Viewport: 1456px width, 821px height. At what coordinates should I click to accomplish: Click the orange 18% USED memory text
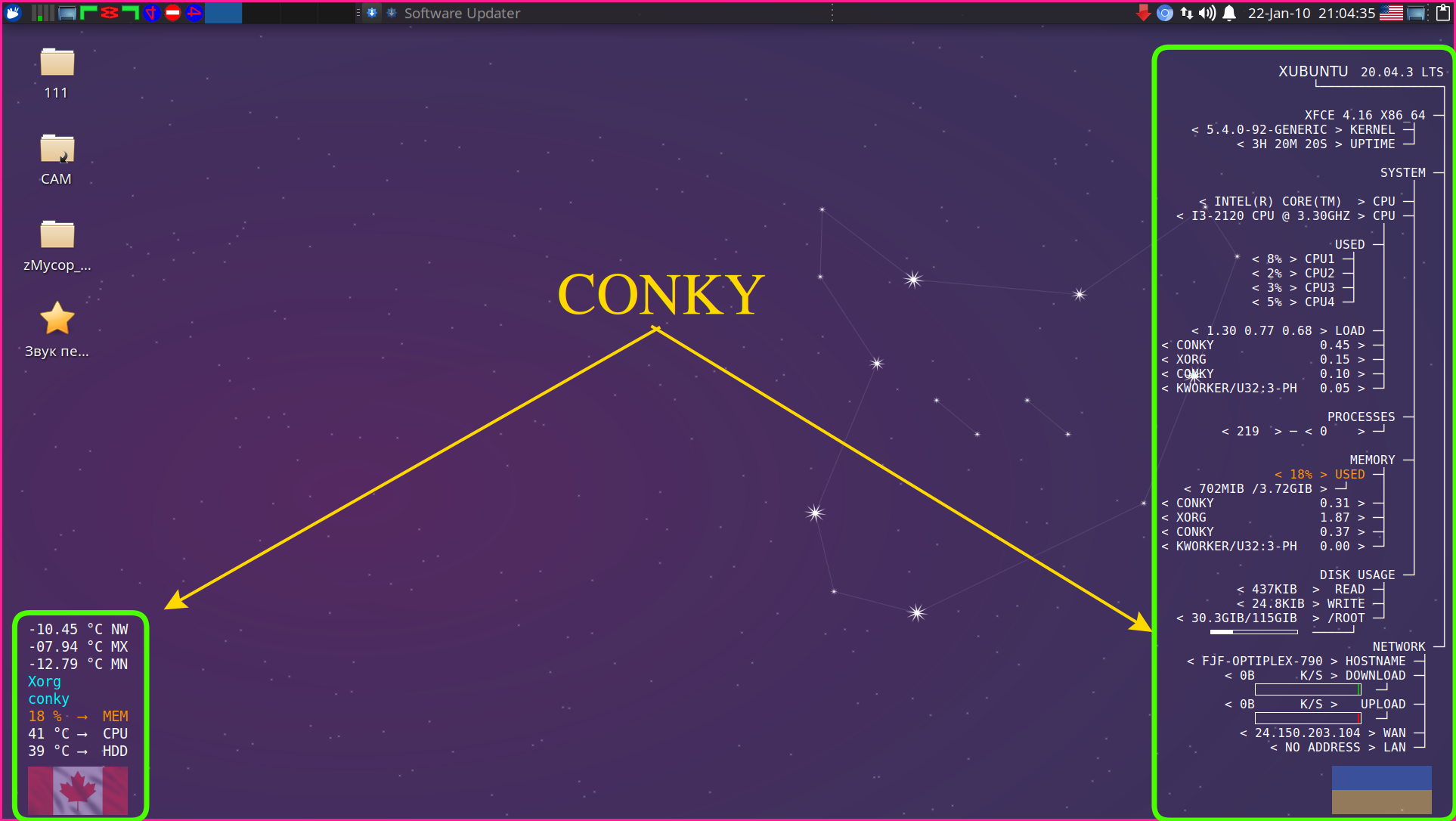tap(1320, 475)
